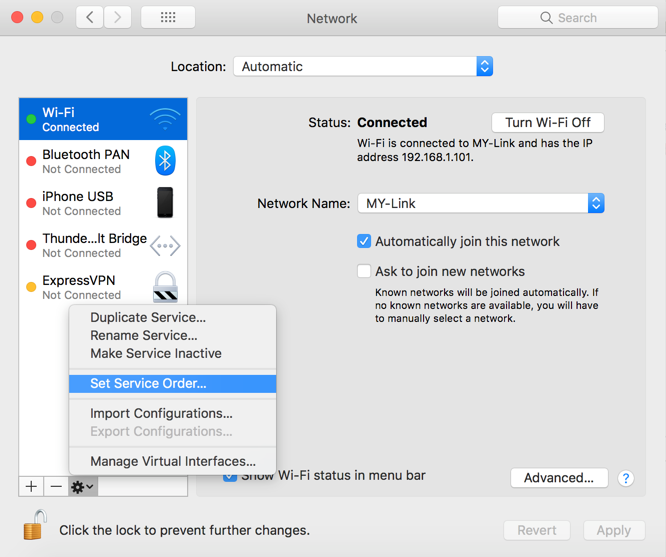Show all preferences grid button
The height and width of the screenshot is (557, 666).
[x=168, y=18]
